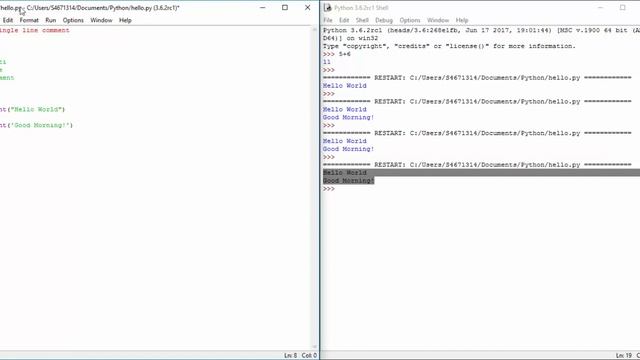Click the final >>> prompt in shell
640x360 pixels.
(329, 189)
